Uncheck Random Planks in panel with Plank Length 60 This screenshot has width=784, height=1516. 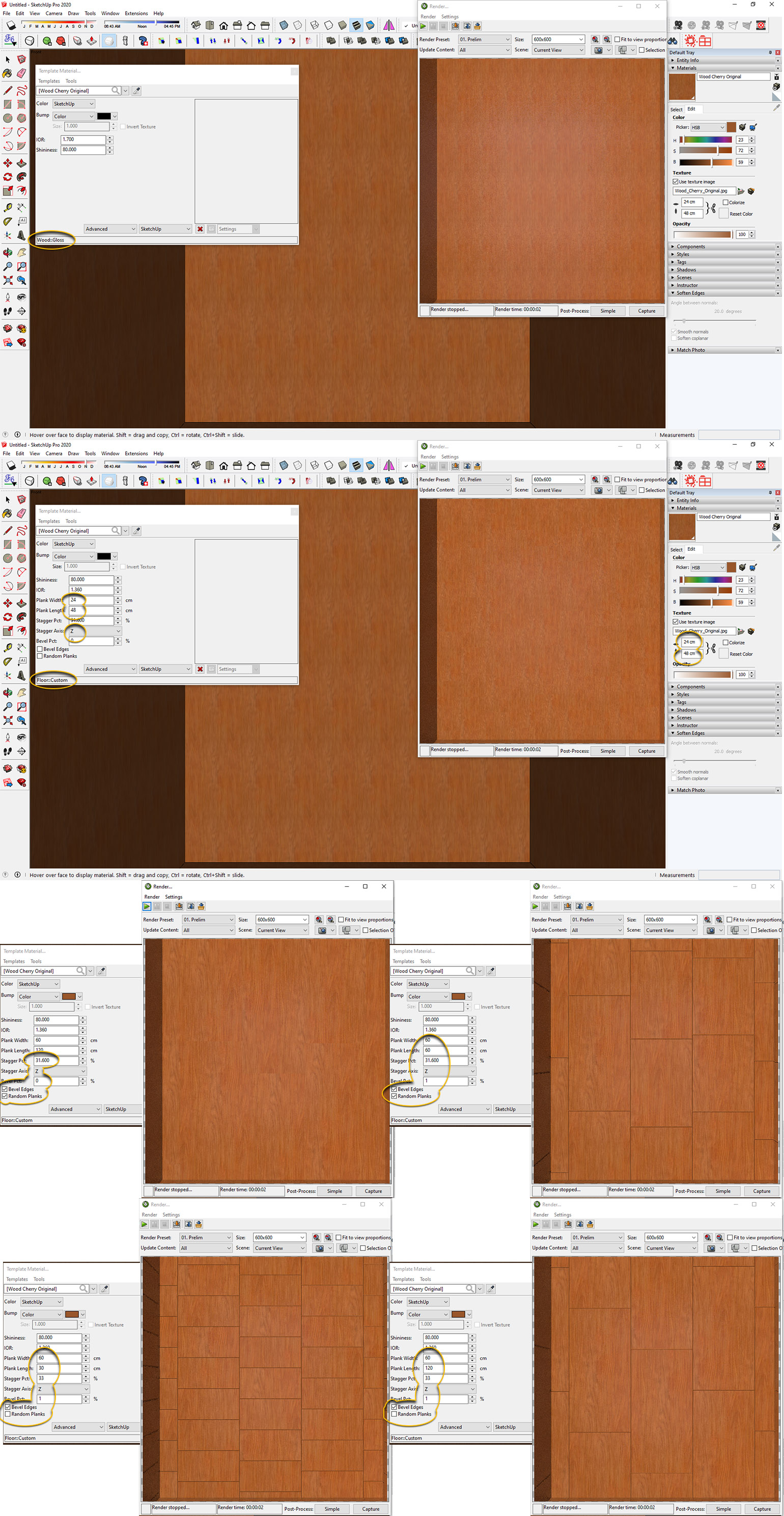[x=394, y=1096]
